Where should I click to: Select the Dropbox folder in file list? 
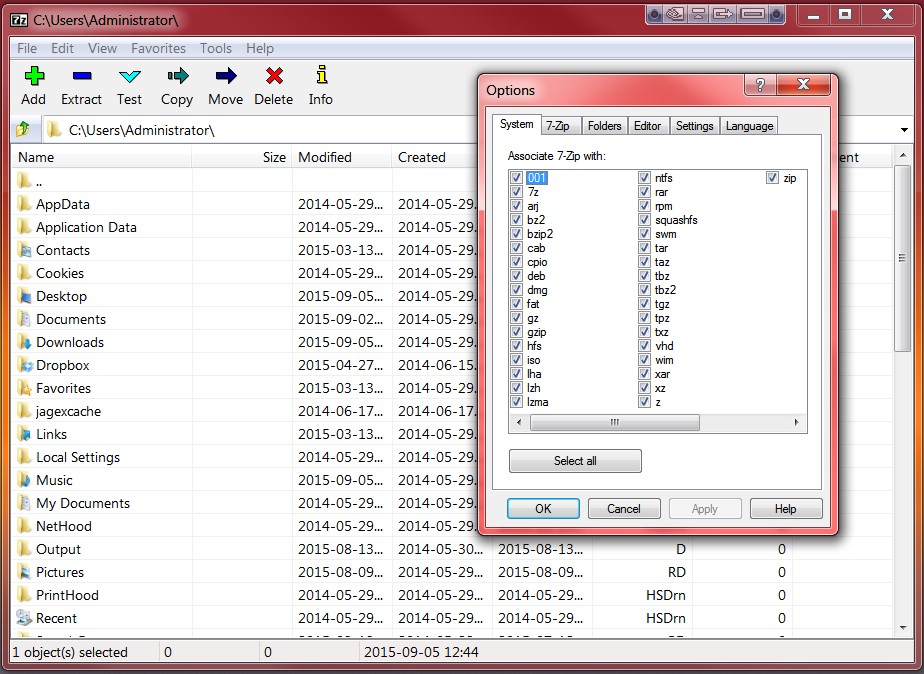click(62, 365)
